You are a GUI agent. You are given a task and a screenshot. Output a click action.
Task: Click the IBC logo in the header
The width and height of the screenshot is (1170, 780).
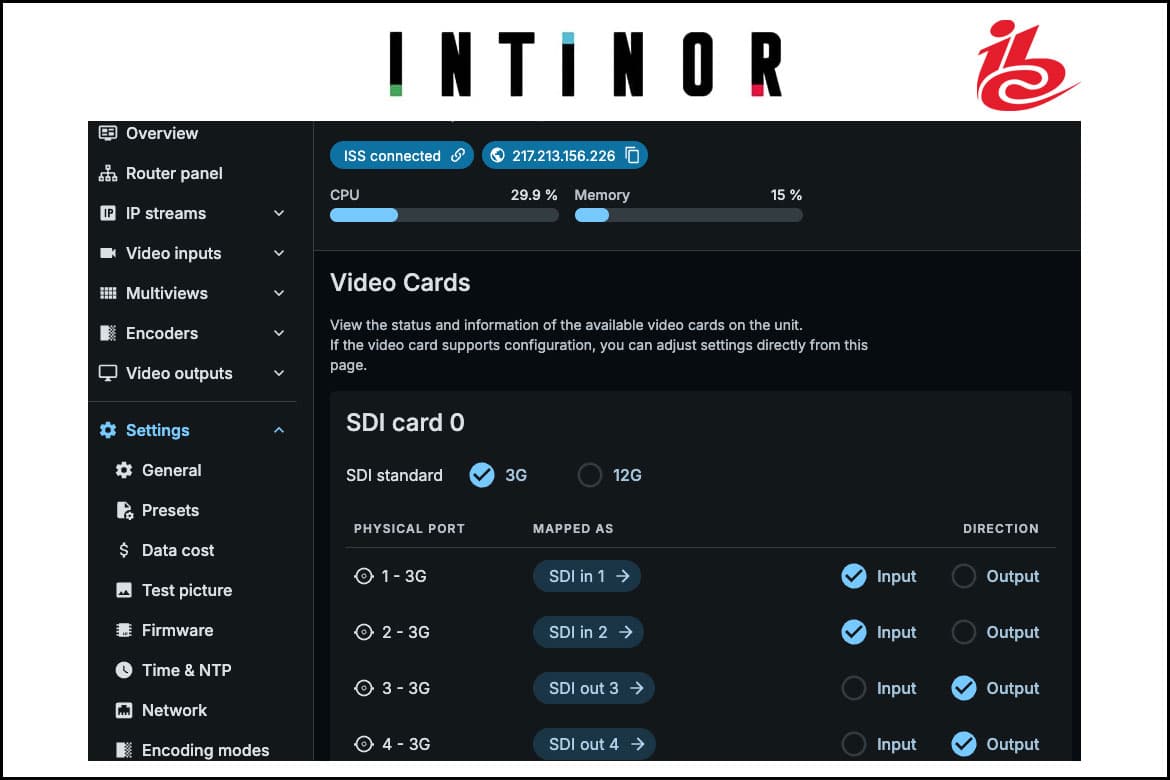click(1027, 66)
